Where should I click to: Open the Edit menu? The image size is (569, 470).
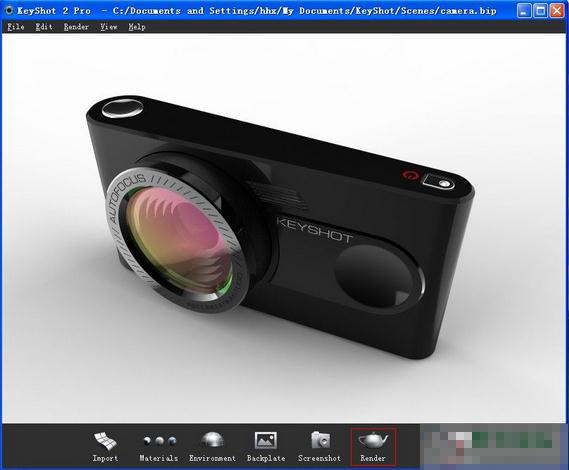click(44, 27)
